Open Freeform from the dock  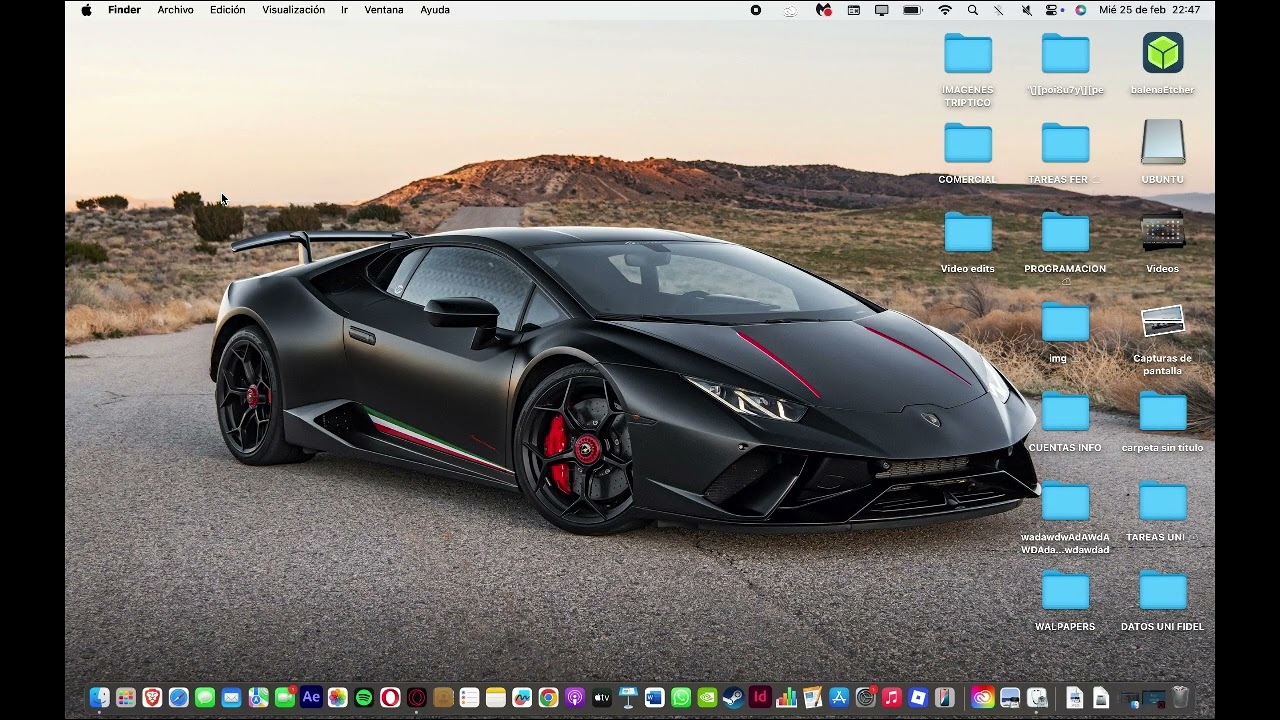click(x=522, y=697)
